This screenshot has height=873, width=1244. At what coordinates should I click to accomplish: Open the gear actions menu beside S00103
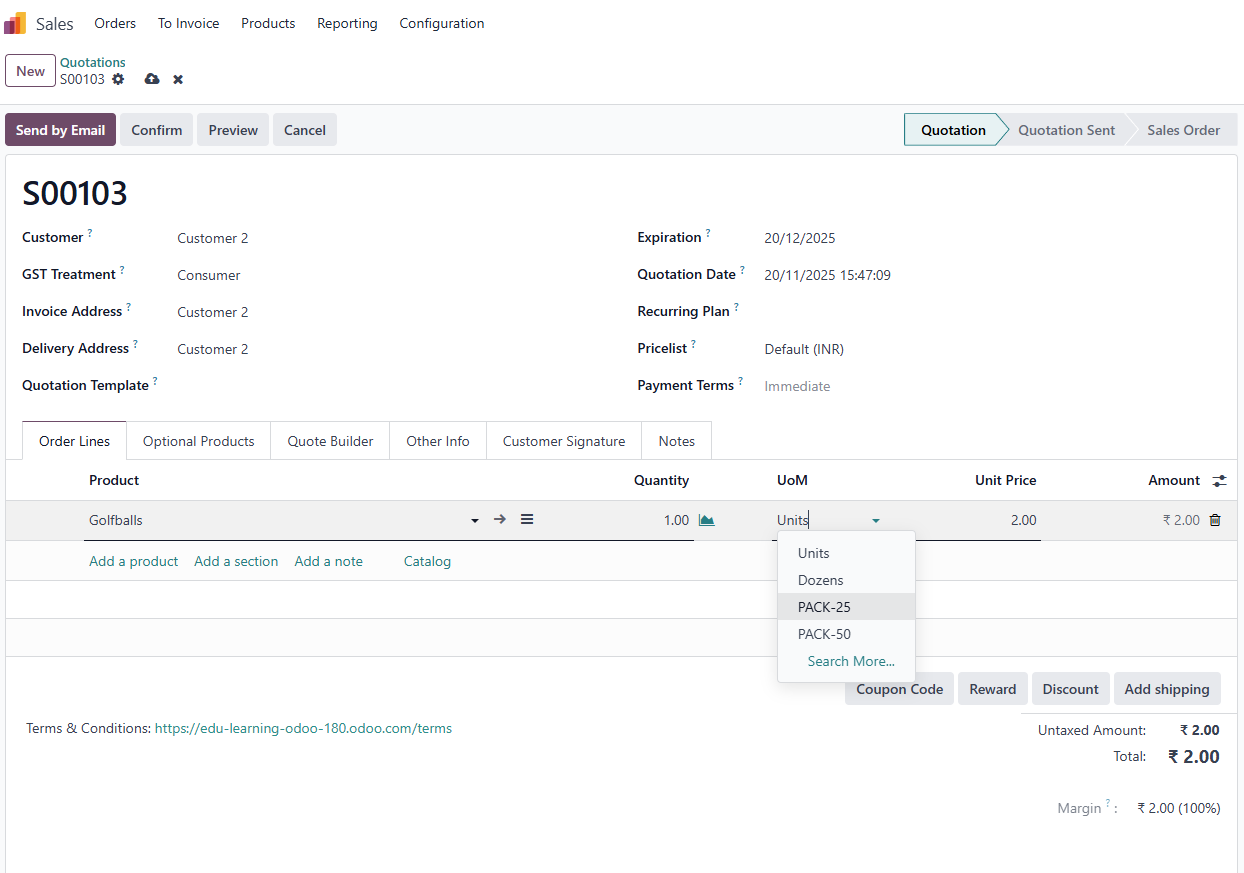[x=118, y=79]
